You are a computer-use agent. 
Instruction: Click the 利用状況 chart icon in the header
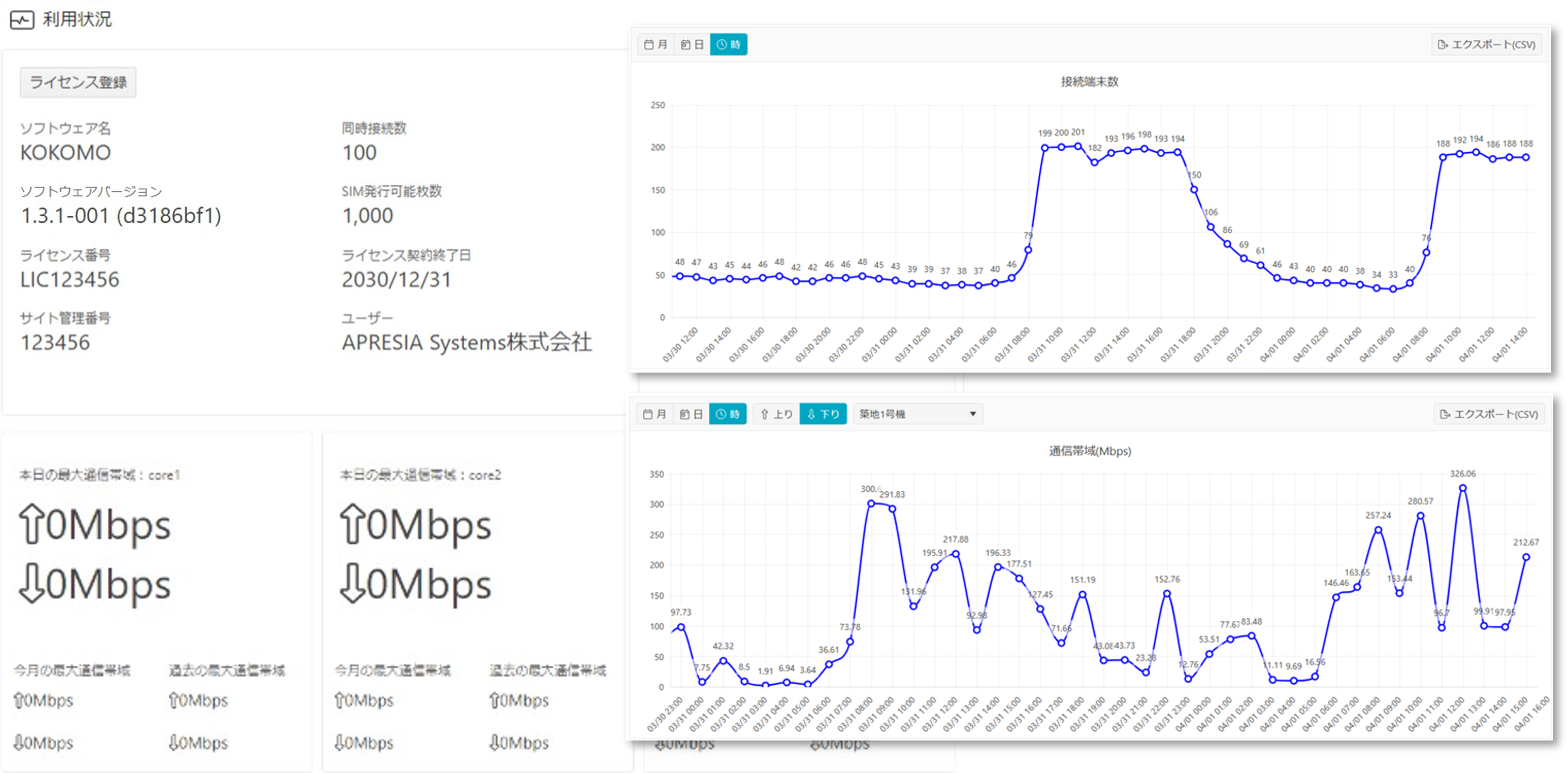click(x=22, y=20)
